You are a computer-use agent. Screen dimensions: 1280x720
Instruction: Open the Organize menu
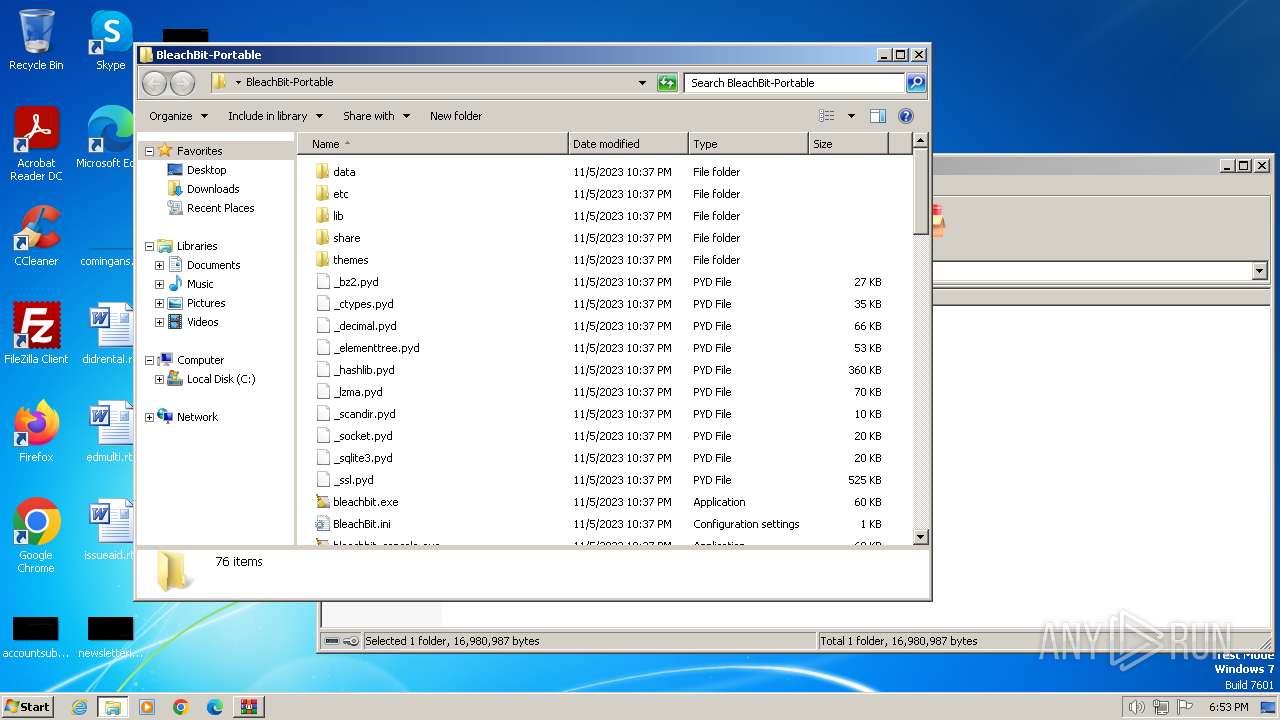pyautogui.click(x=178, y=116)
